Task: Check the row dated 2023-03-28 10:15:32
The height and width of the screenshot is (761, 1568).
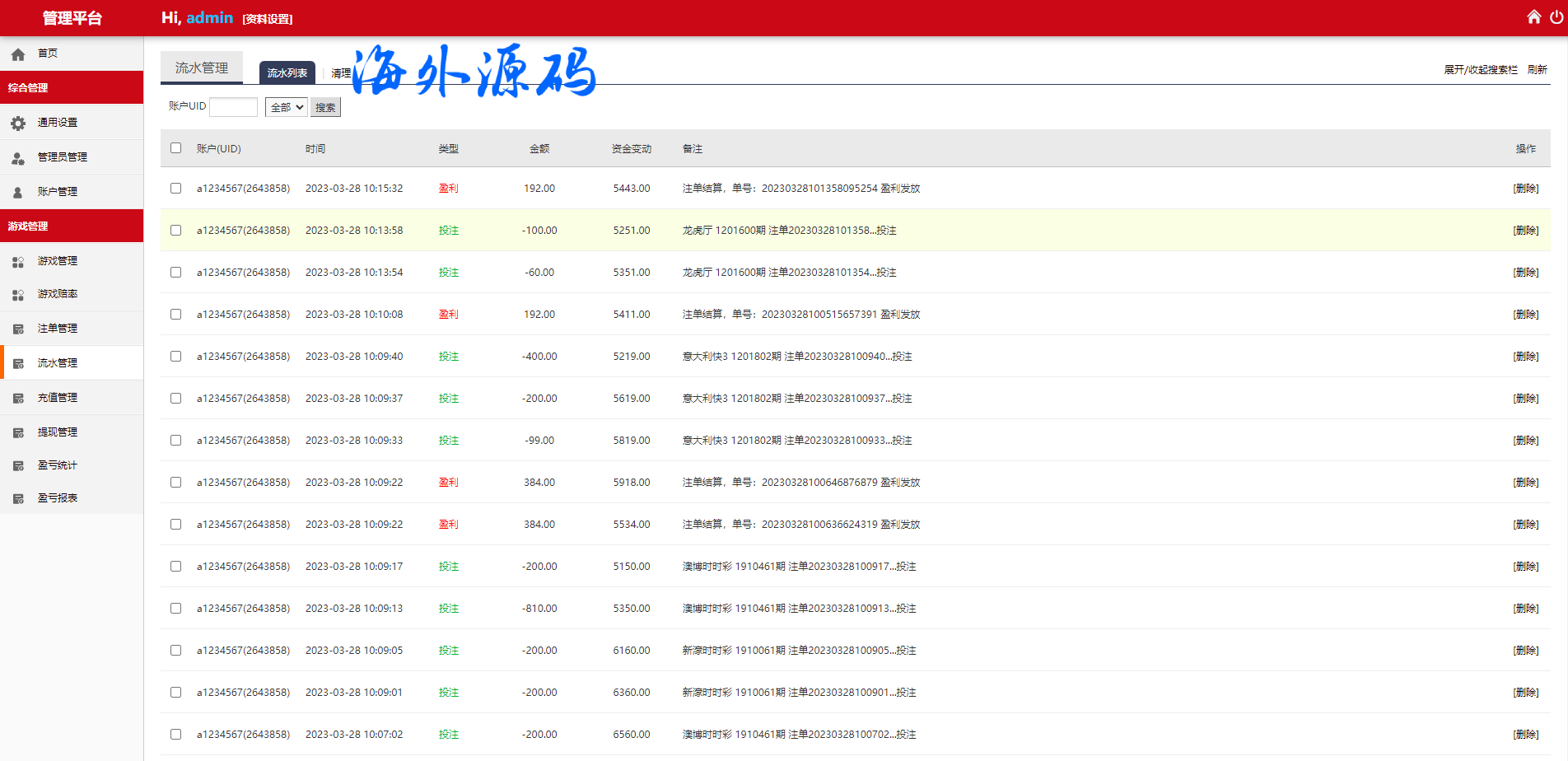Action: pyautogui.click(x=175, y=189)
